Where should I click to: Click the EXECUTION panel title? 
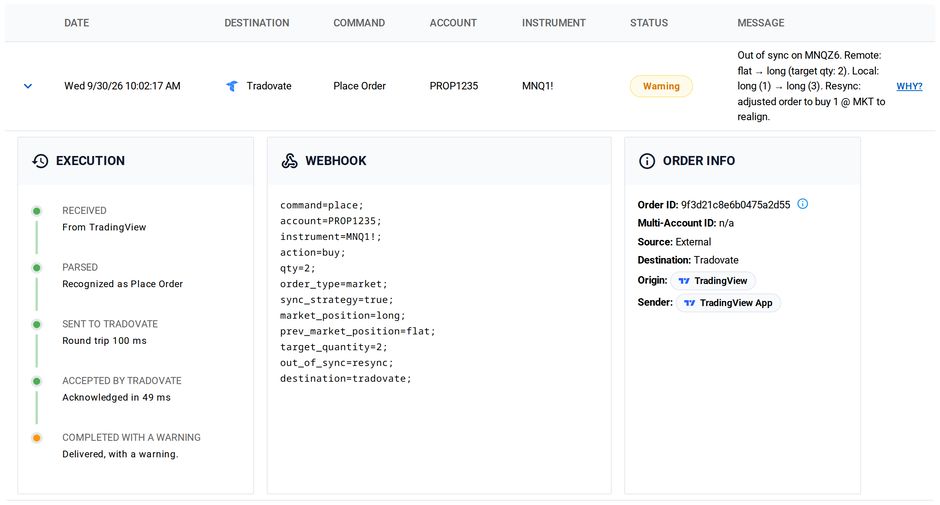click(x=91, y=161)
